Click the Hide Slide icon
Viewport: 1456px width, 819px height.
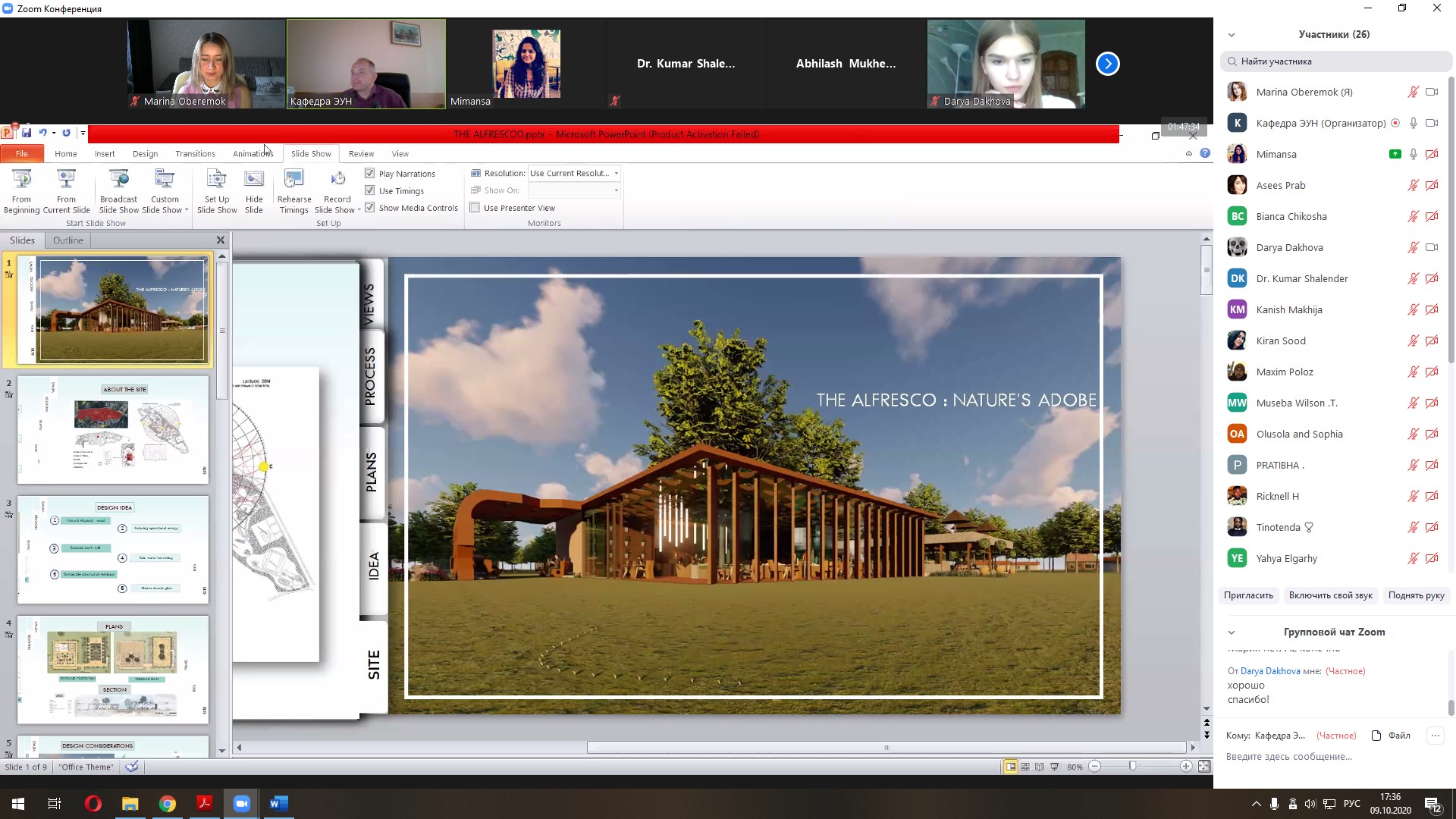pyautogui.click(x=254, y=180)
